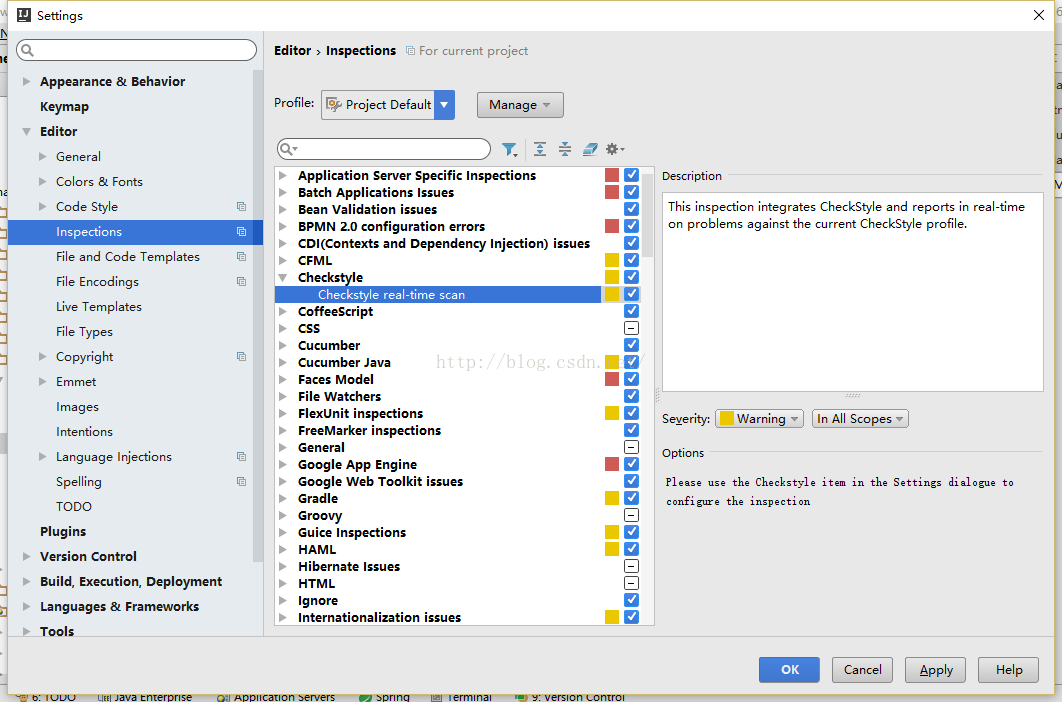Screen dimensions: 1062x702
Task: Click the project icon before 'For current project'
Action: pyautogui.click(x=410, y=51)
